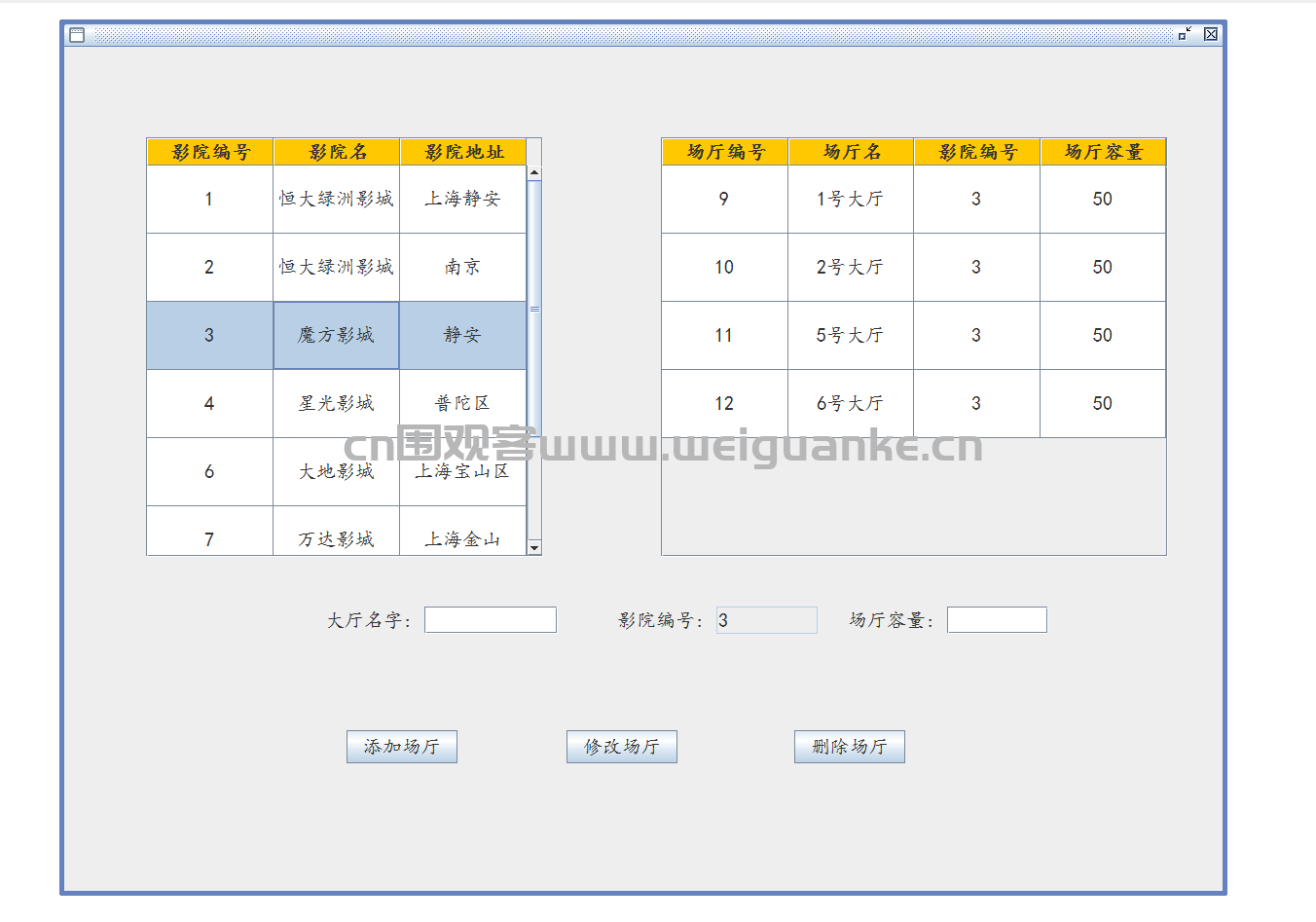
Task: Select cinema number 4 cell
Action: [210, 404]
